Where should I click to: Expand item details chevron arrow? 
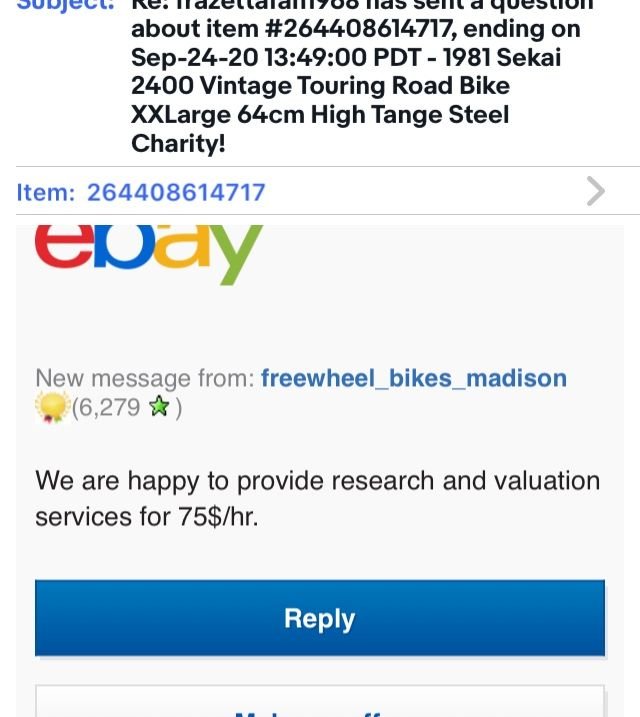click(x=596, y=191)
